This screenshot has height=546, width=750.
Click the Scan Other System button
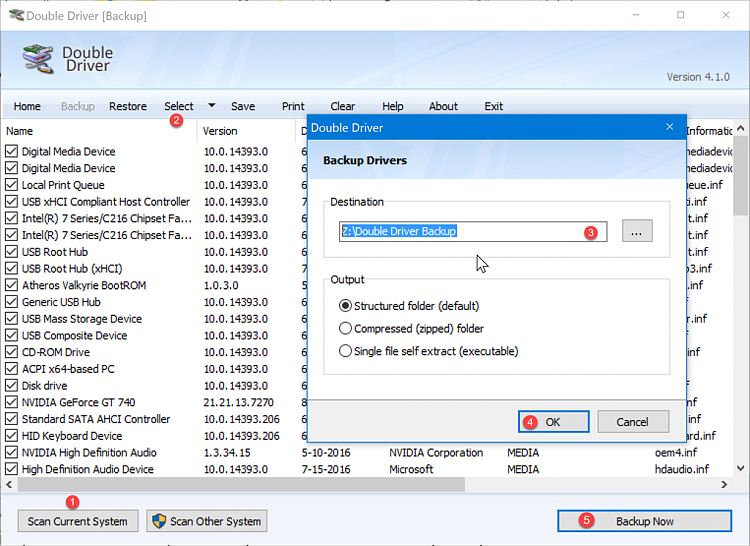(207, 521)
